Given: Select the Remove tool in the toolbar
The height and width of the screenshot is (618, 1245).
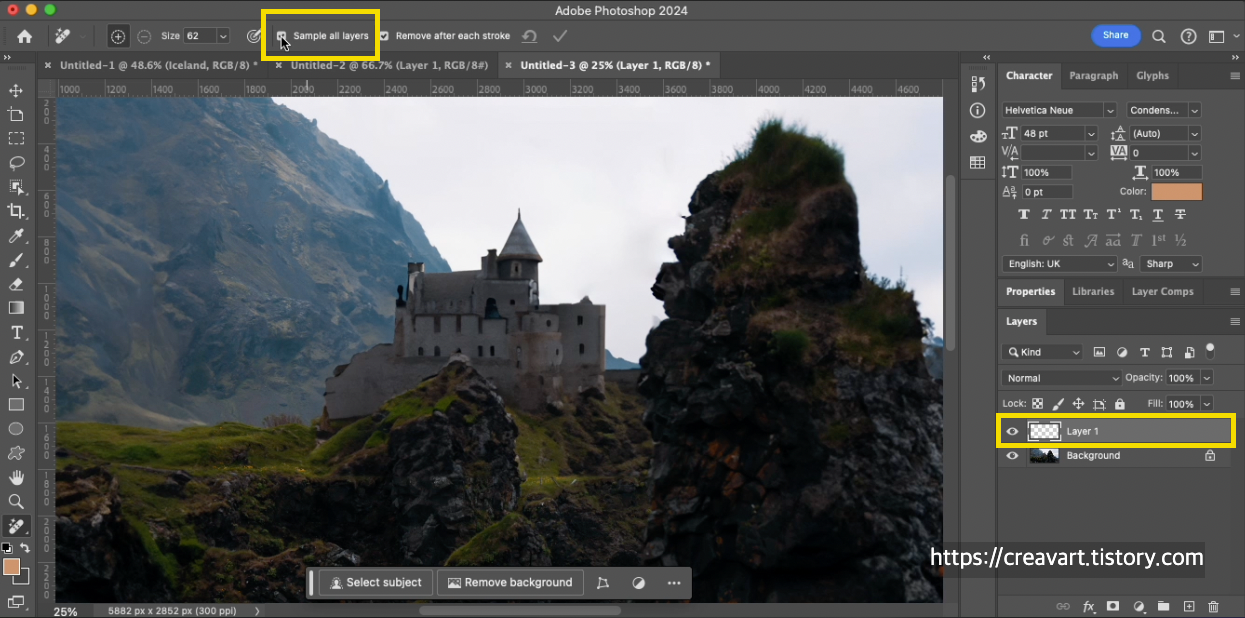Looking at the screenshot, I should [16, 526].
